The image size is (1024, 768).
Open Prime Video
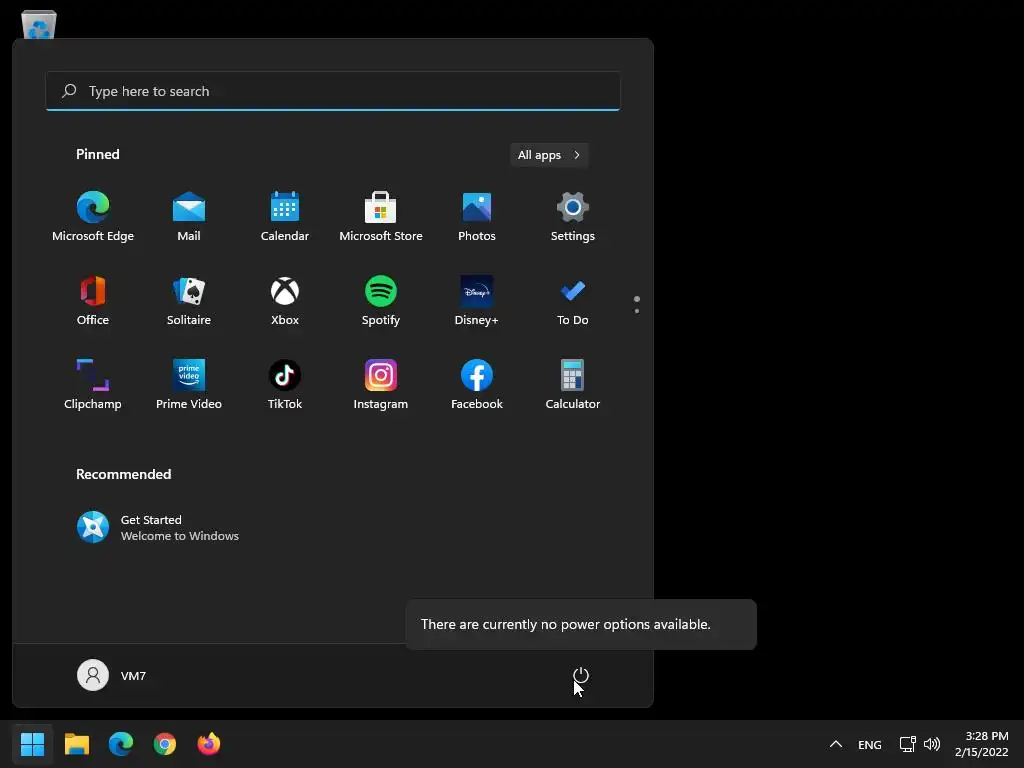(x=189, y=385)
